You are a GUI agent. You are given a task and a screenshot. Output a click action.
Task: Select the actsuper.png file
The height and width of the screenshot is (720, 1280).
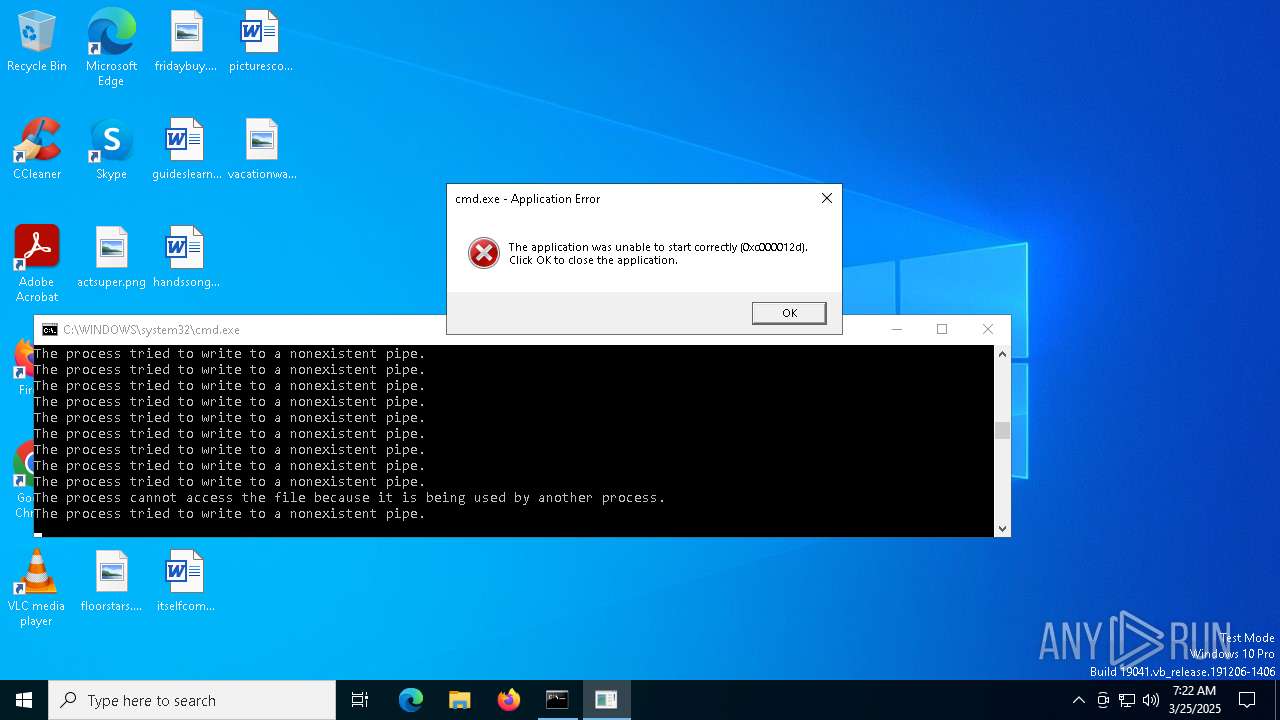[111, 258]
